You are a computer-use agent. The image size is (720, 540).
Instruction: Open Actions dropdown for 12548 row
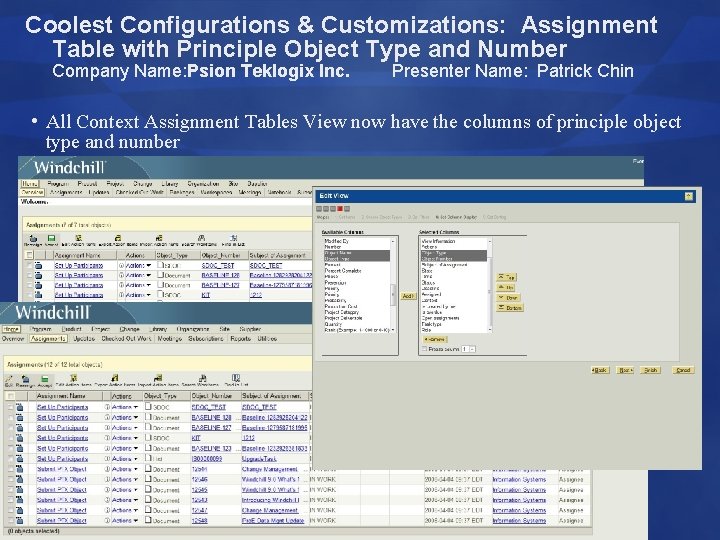[x=125, y=521]
